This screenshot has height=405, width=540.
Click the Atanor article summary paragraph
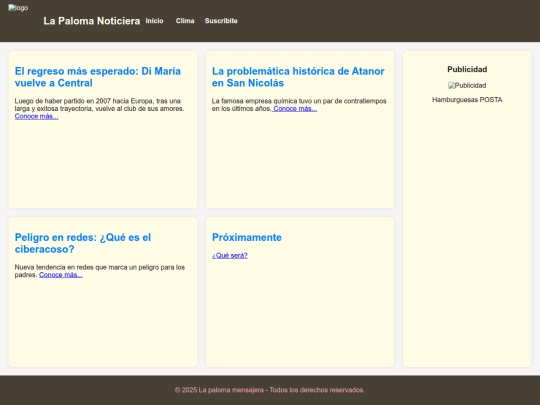pos(299,105)
